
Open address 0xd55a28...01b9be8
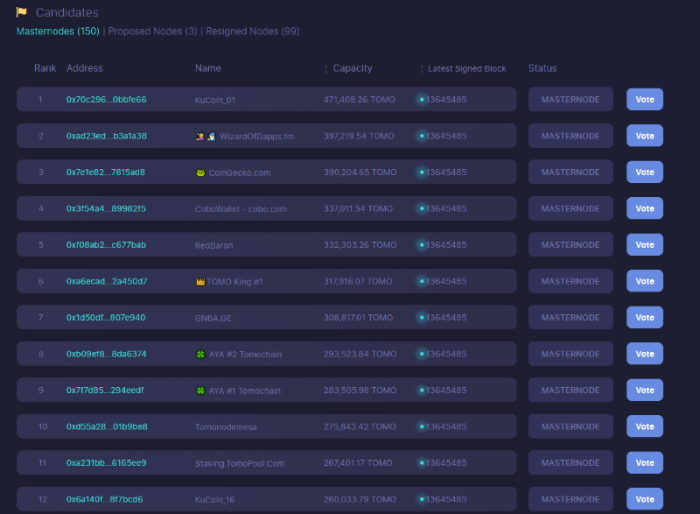[x=107, y=426]
